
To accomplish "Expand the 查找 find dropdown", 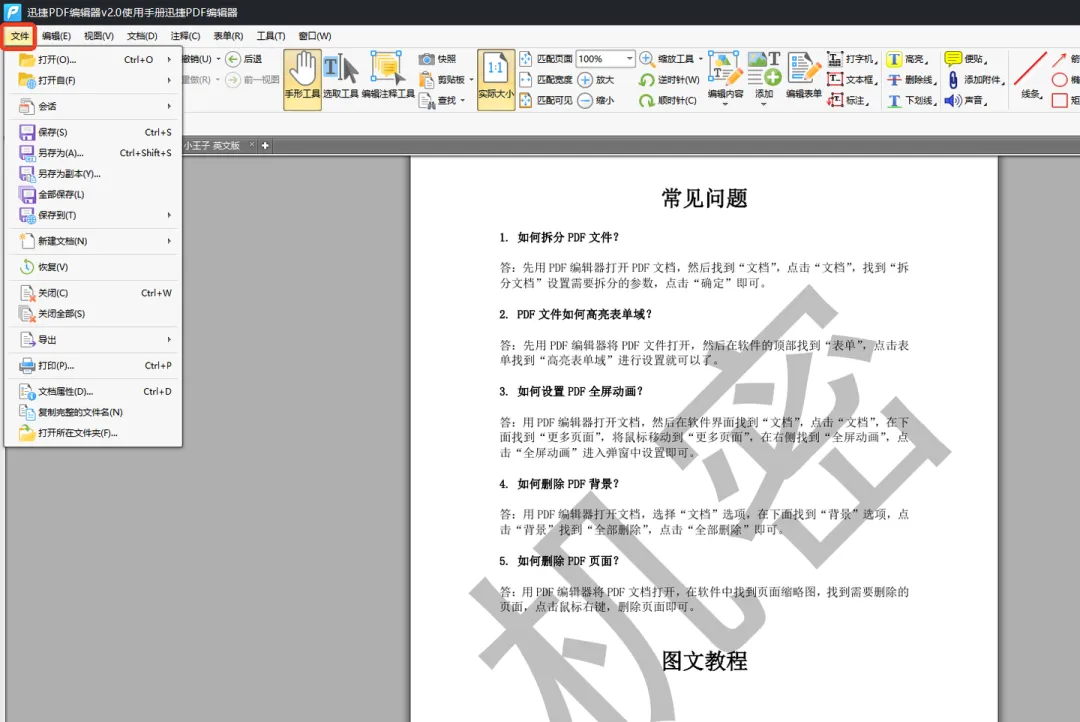I will pyautogui.click(x=462, y=101).
